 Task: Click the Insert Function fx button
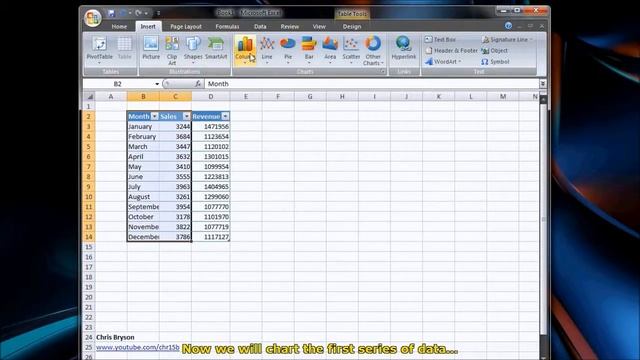click(x=198, y=84)
